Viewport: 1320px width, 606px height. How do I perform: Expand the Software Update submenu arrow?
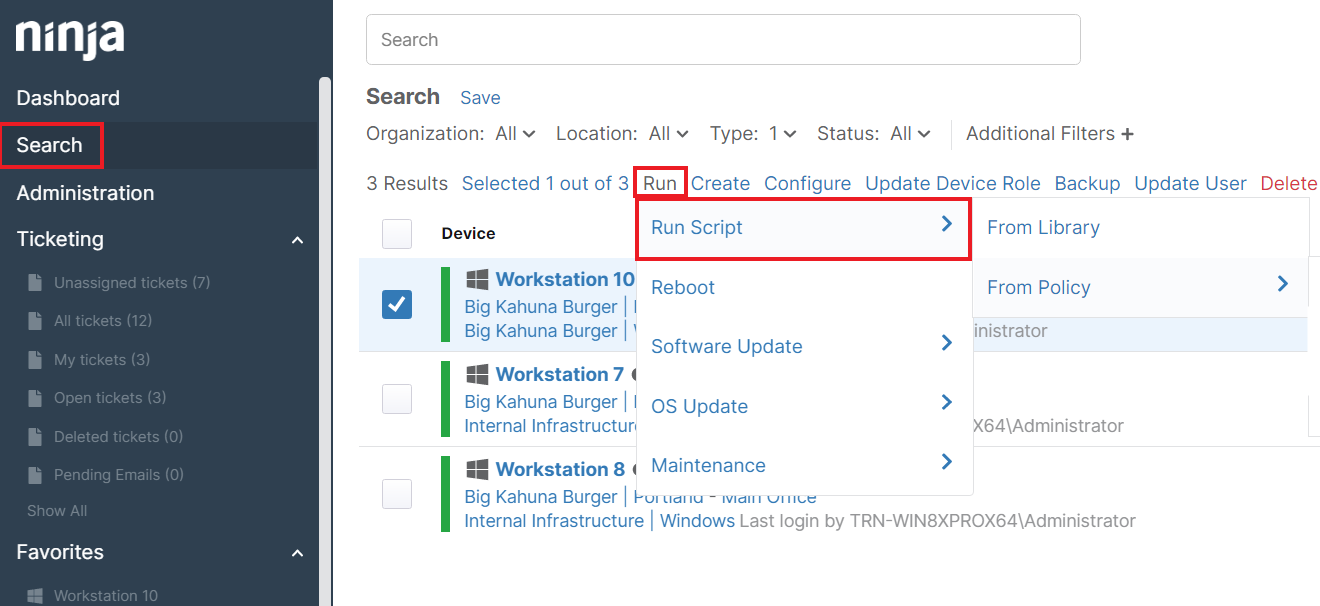tap(946, 344)
